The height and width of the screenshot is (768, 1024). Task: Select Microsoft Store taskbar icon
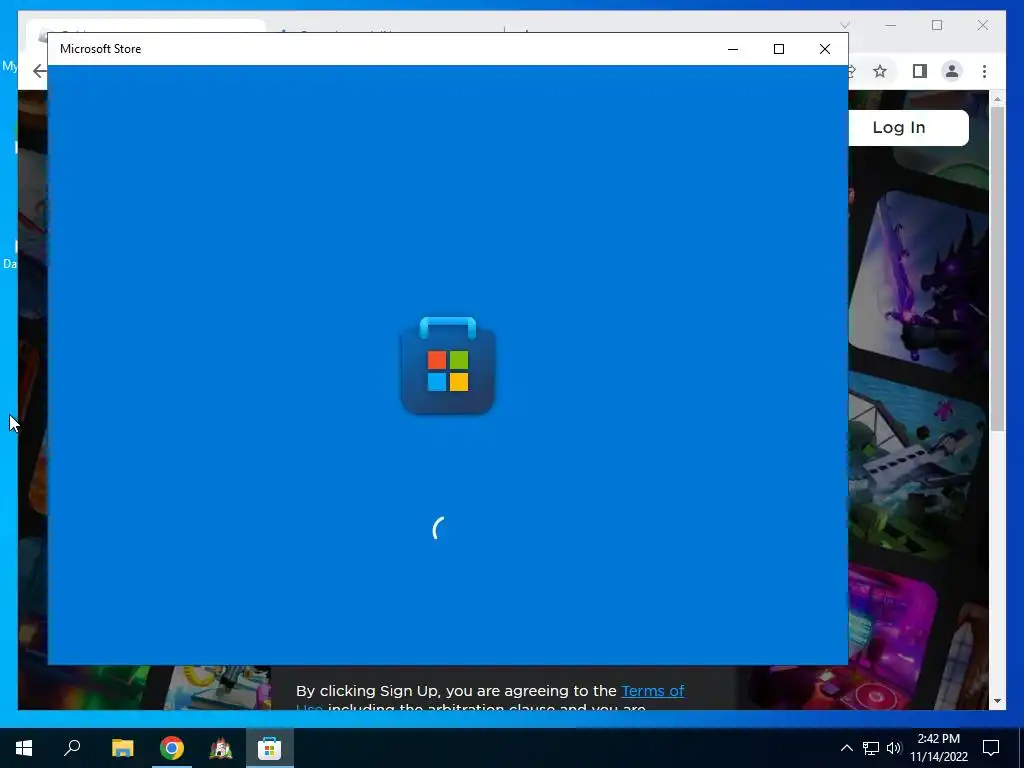tap(269, 748)
